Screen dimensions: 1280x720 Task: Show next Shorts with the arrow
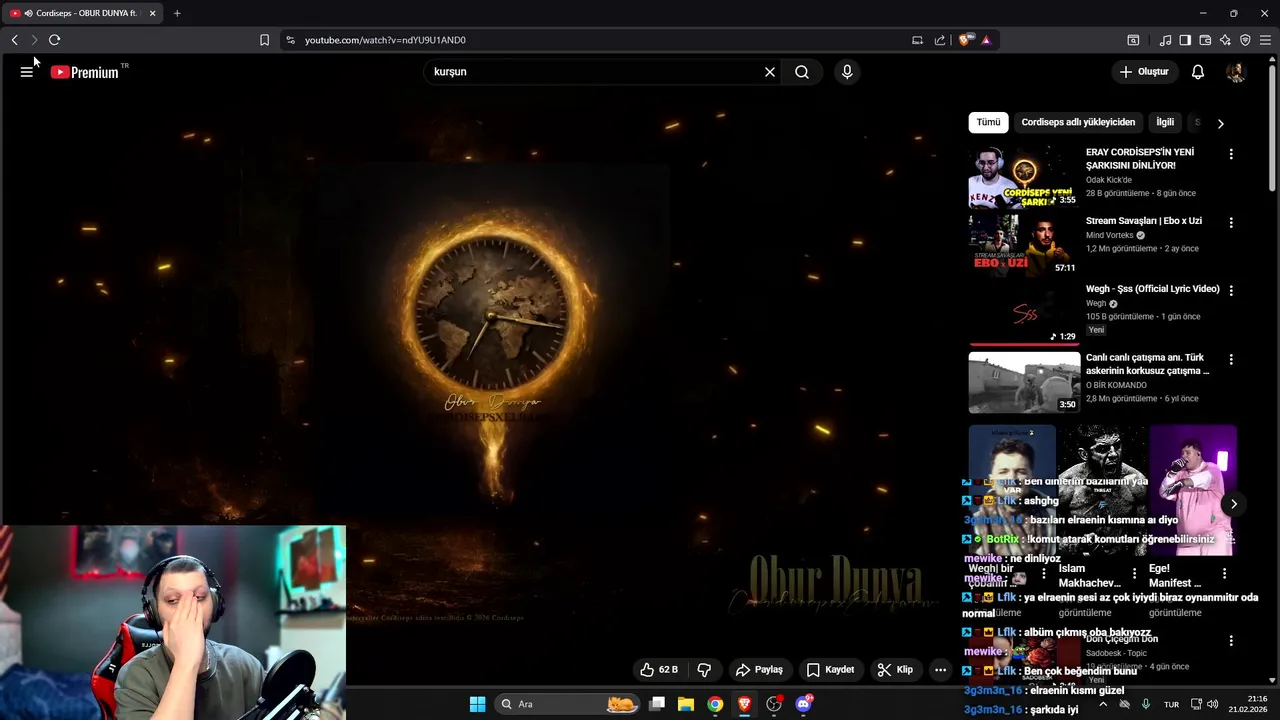point(1233,504)
